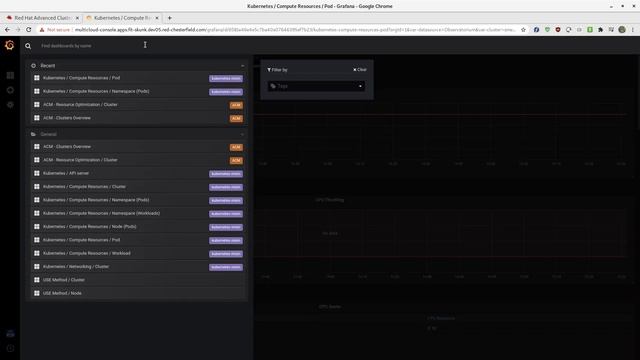640x360 pixels.
Task: Open Kubernetes / Compute Resources / Namespace (Pods) under Recent
Action: [138, 91]
